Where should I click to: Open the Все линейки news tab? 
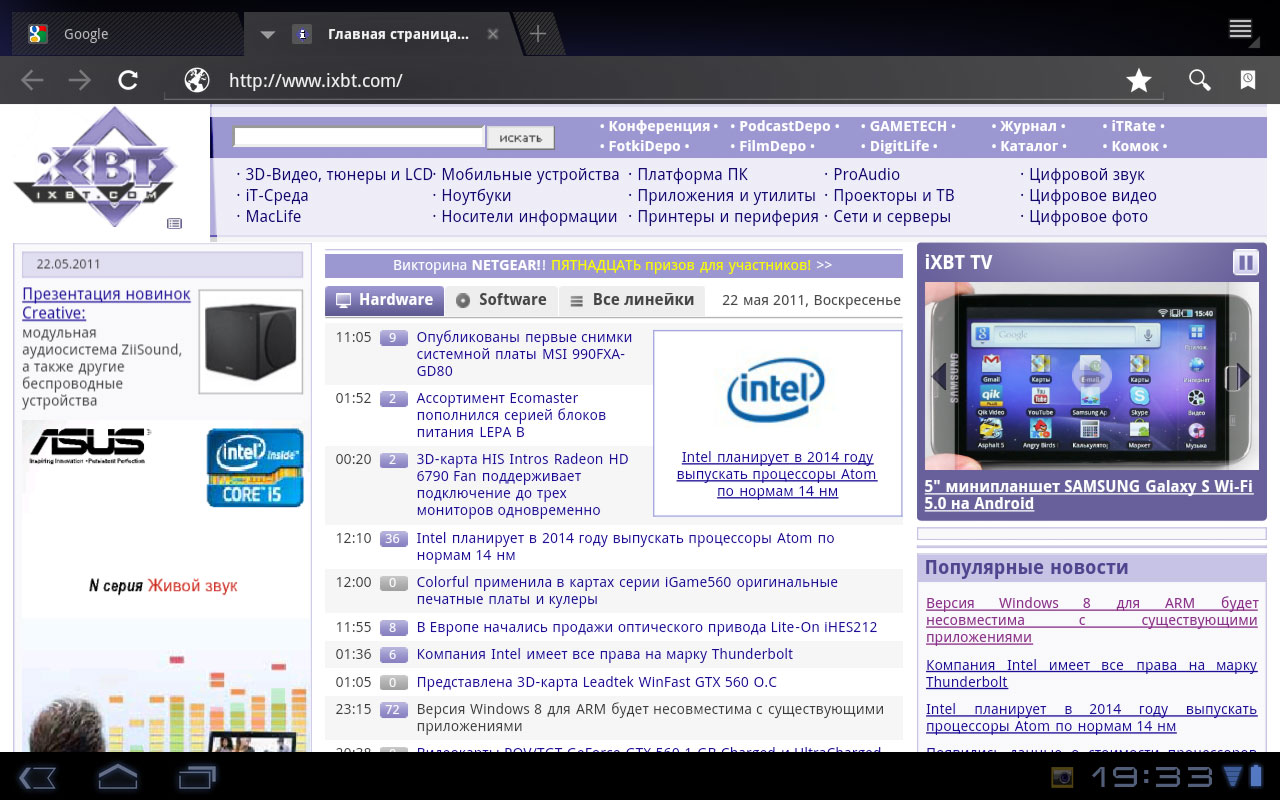632,300
